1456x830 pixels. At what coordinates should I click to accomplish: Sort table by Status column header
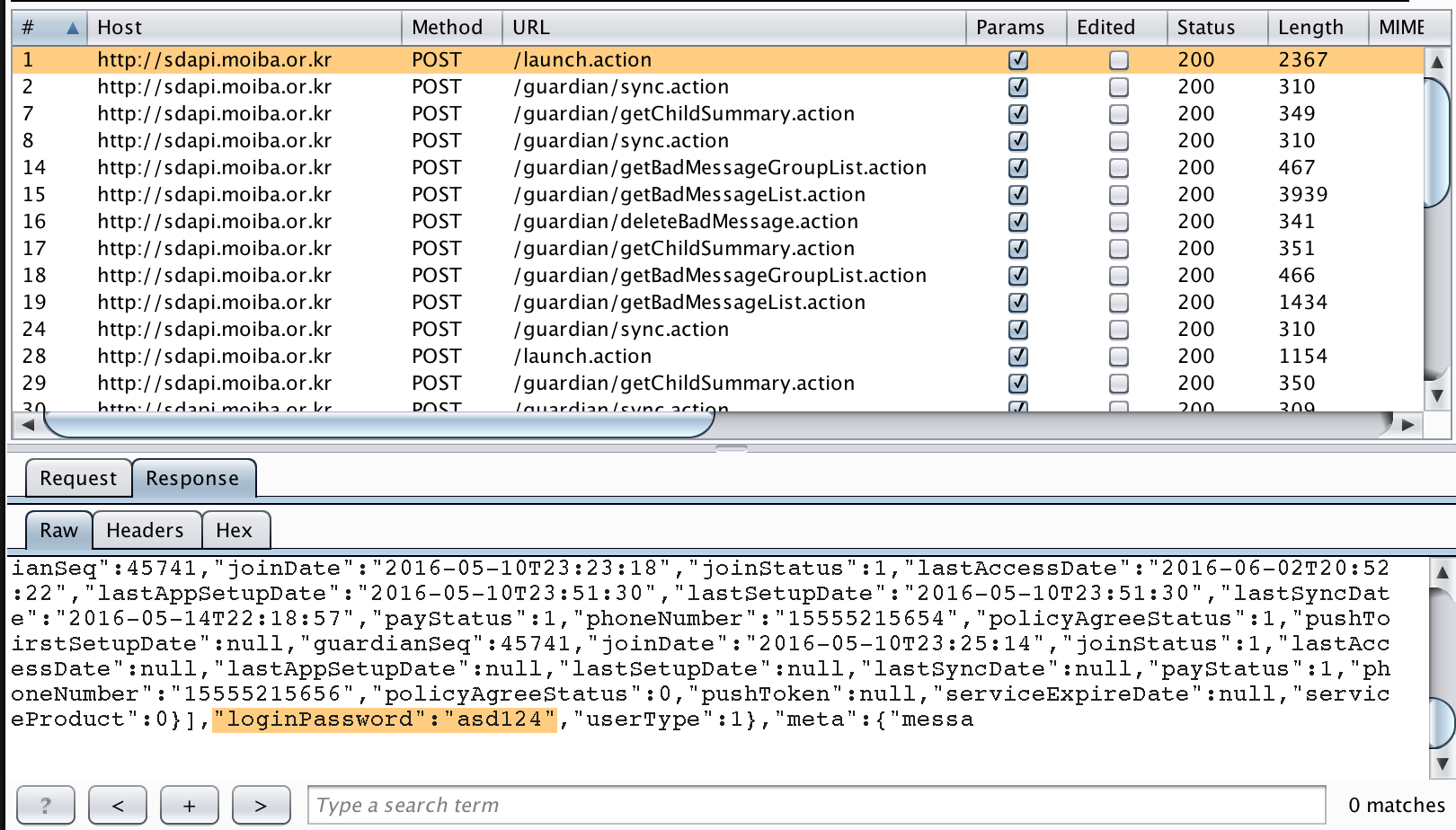pos(1206,28)
